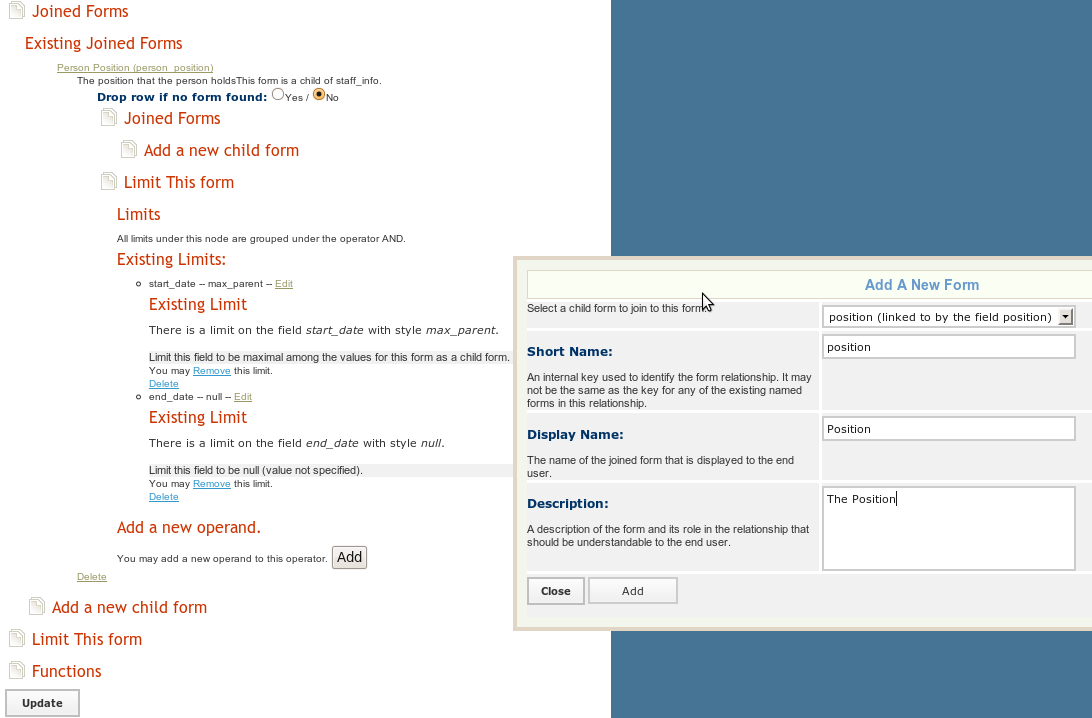Delete the Person Position joined form

[92, 577]
